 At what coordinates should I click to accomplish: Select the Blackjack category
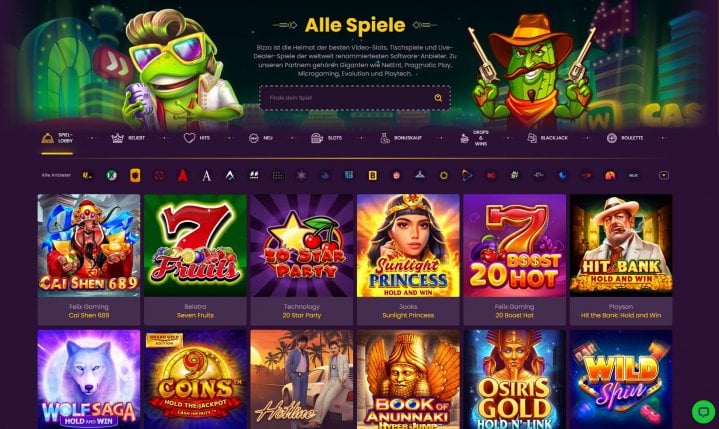tap(547, 138)
